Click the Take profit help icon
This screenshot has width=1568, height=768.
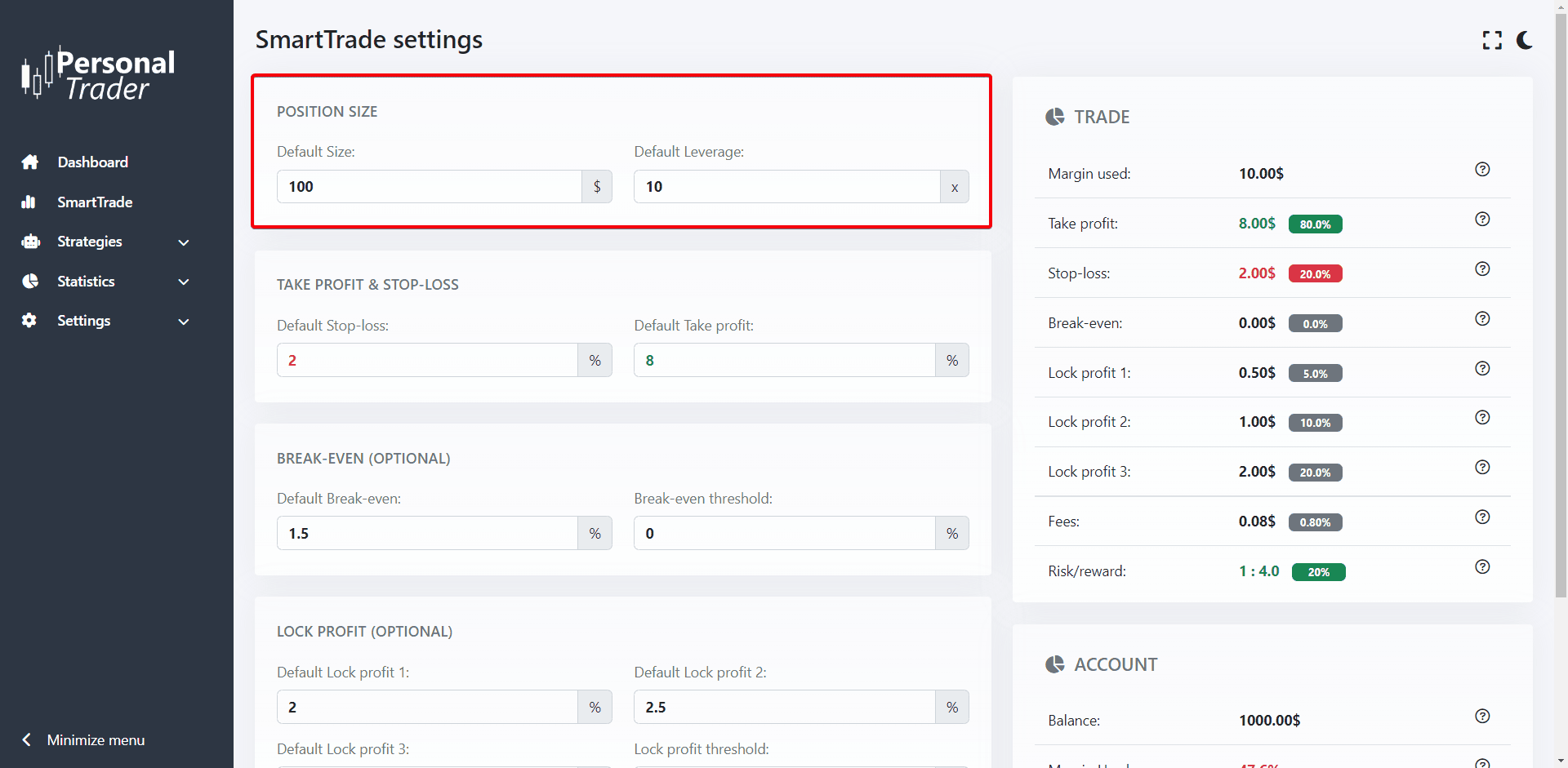click(x=1482, y=220)
